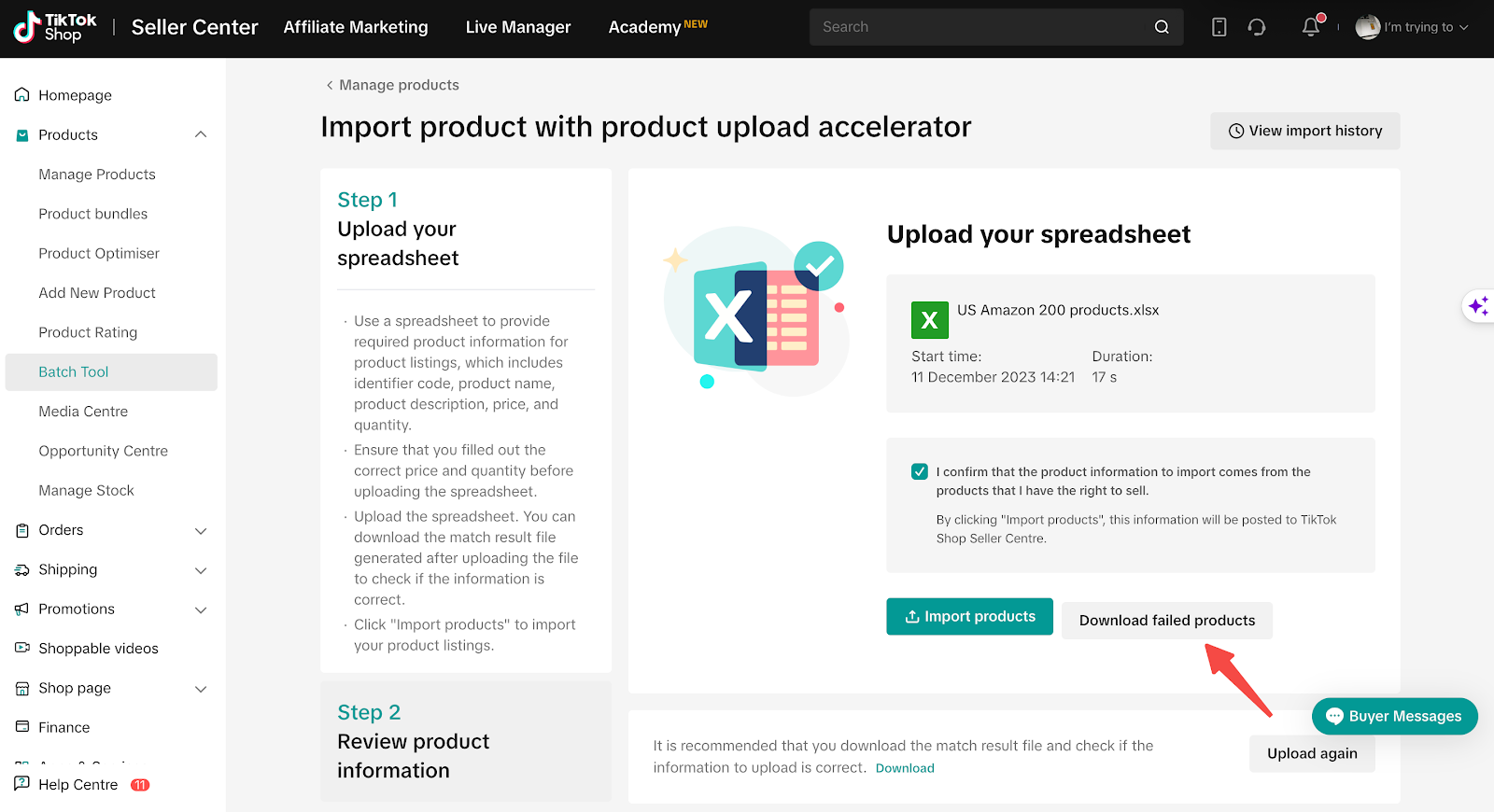Click the Import products button
The width and height of the screenshot is (1494, 812).
969,617
